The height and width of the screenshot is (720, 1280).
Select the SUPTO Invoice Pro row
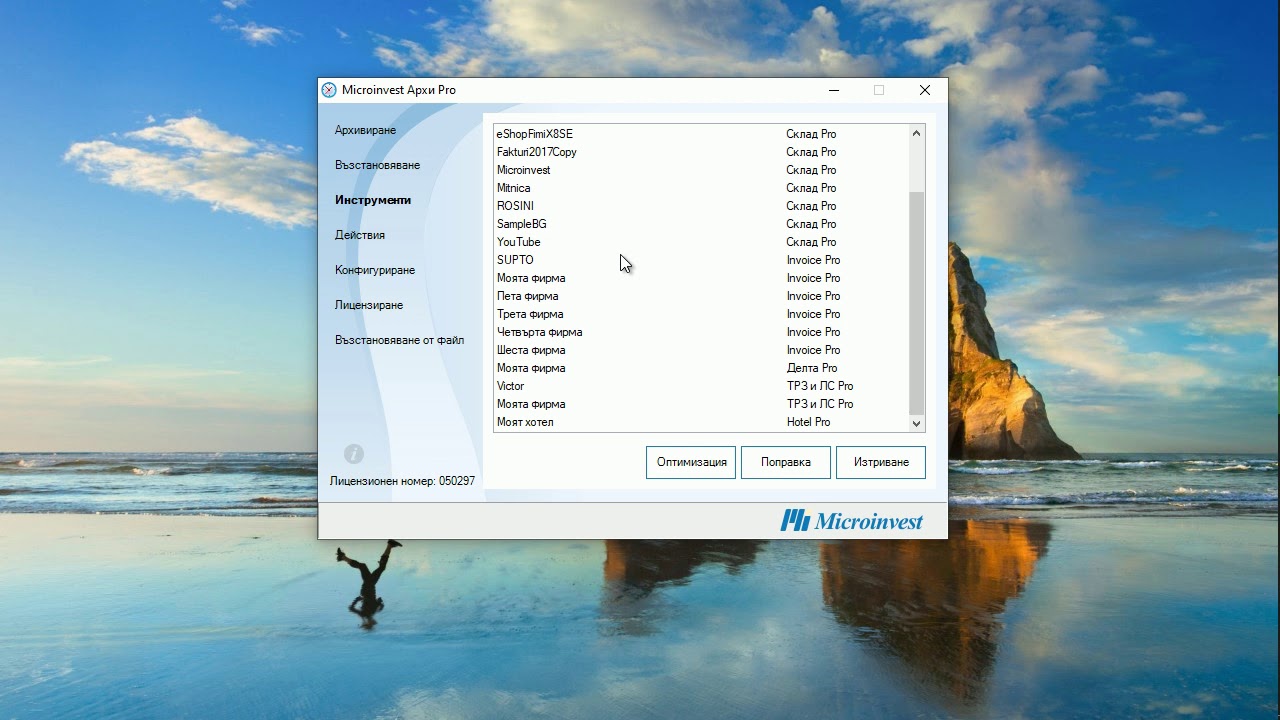(x=701, y=260)
